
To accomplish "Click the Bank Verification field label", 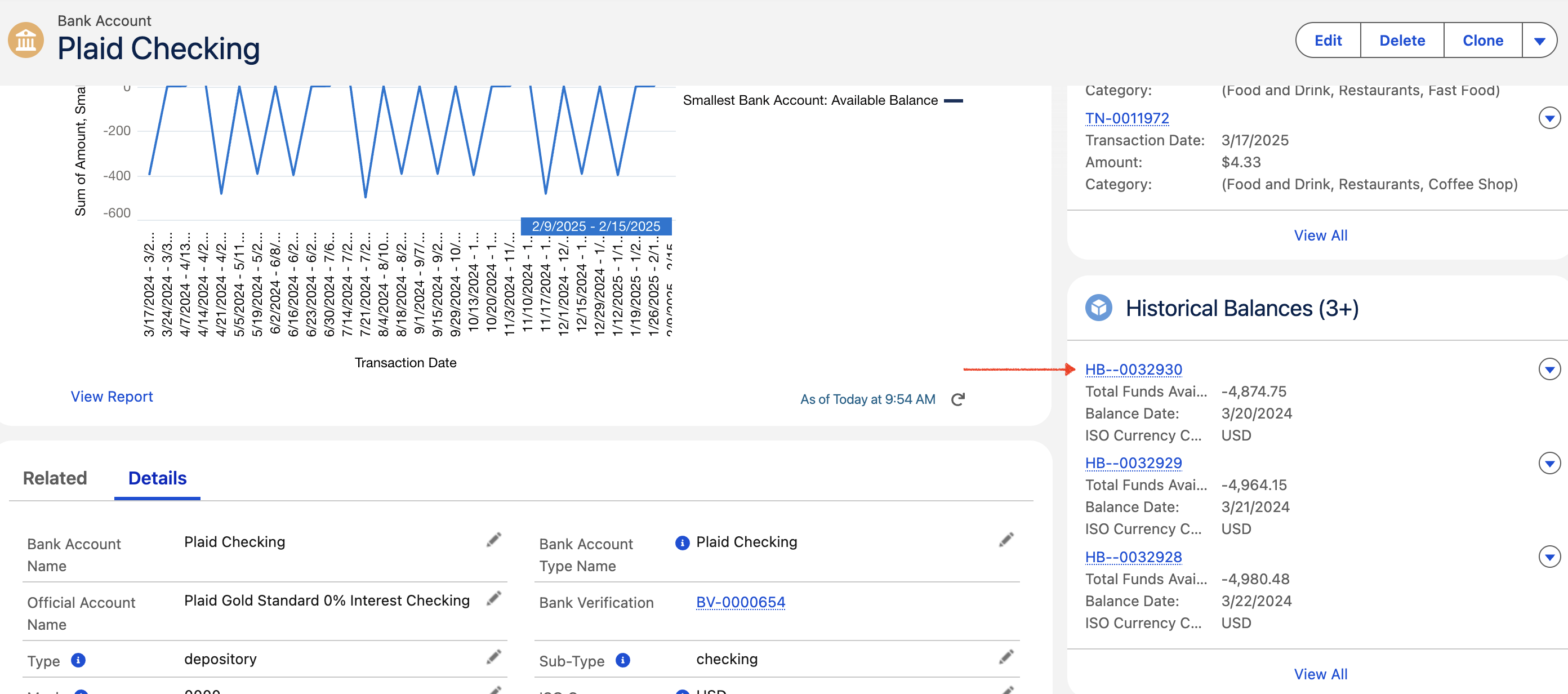I will coord(596,603).
